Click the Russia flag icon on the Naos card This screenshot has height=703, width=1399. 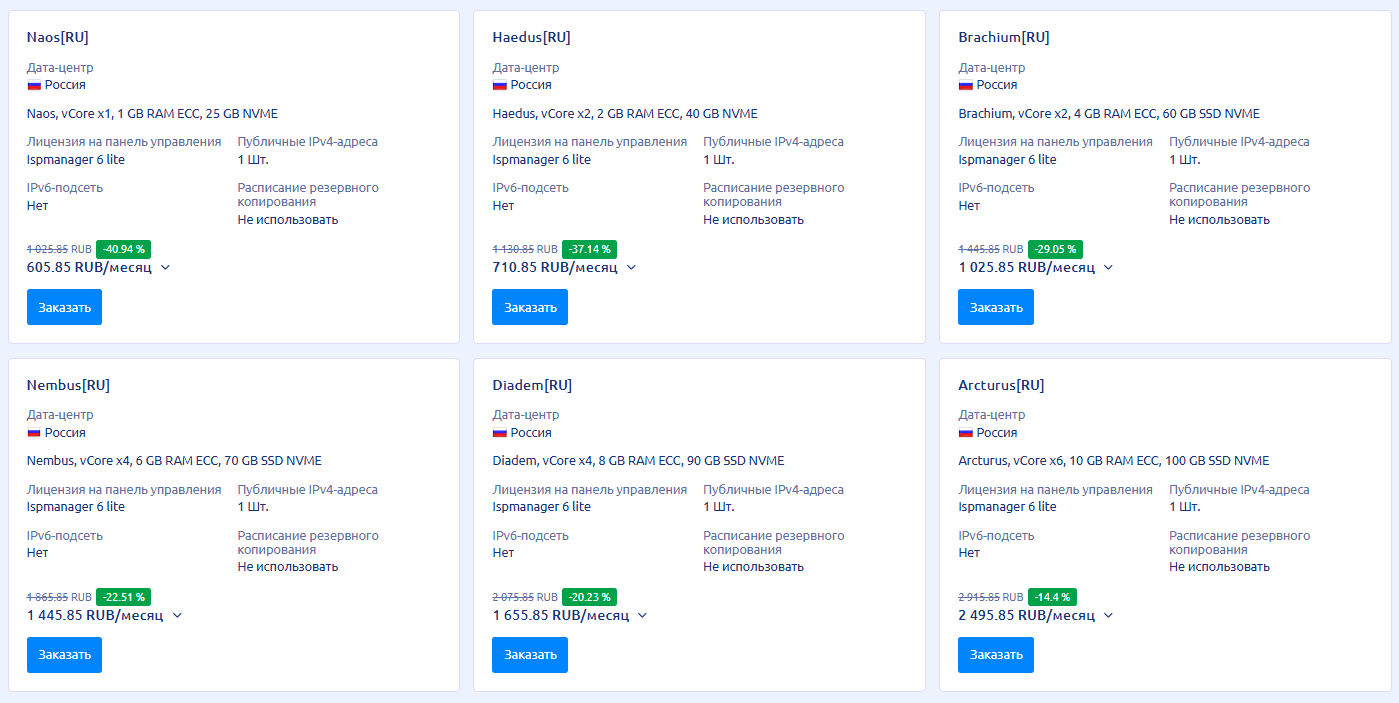click(33, 84)
